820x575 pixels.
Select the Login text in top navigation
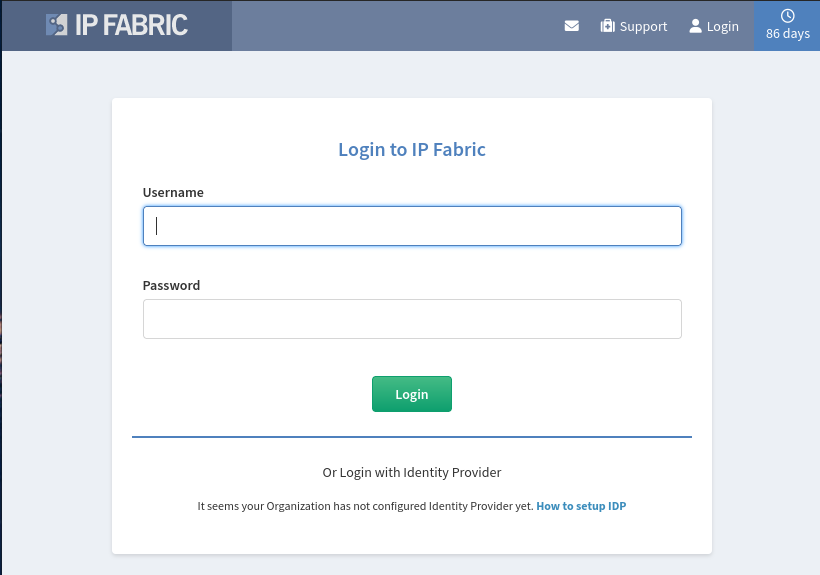tap(723, 27)
